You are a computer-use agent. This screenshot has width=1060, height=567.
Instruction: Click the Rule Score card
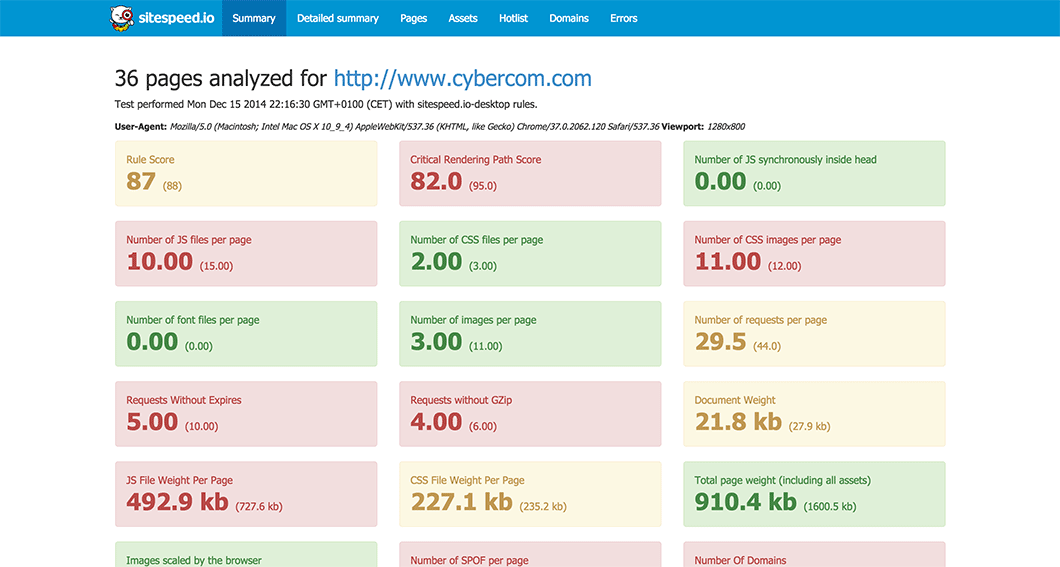point(246,174)
